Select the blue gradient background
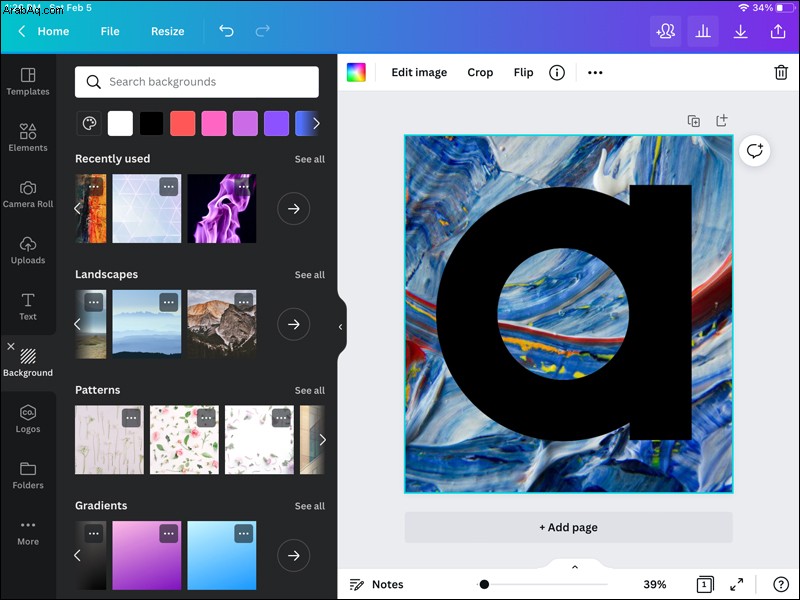Viewport: 800px width, 600px height. coord(222,556)
